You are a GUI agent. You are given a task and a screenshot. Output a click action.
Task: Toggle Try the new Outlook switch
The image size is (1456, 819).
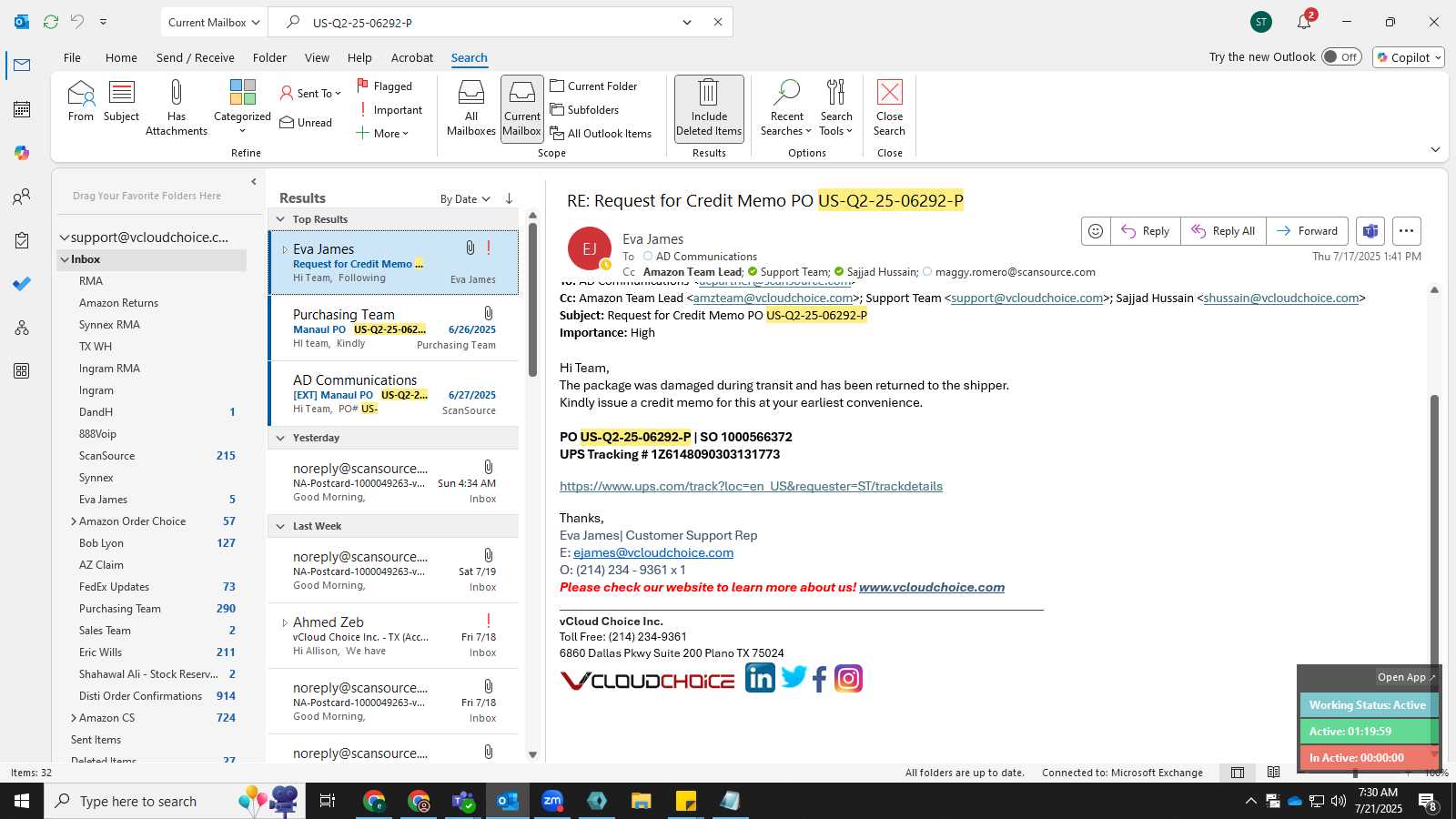point(1341,56)
